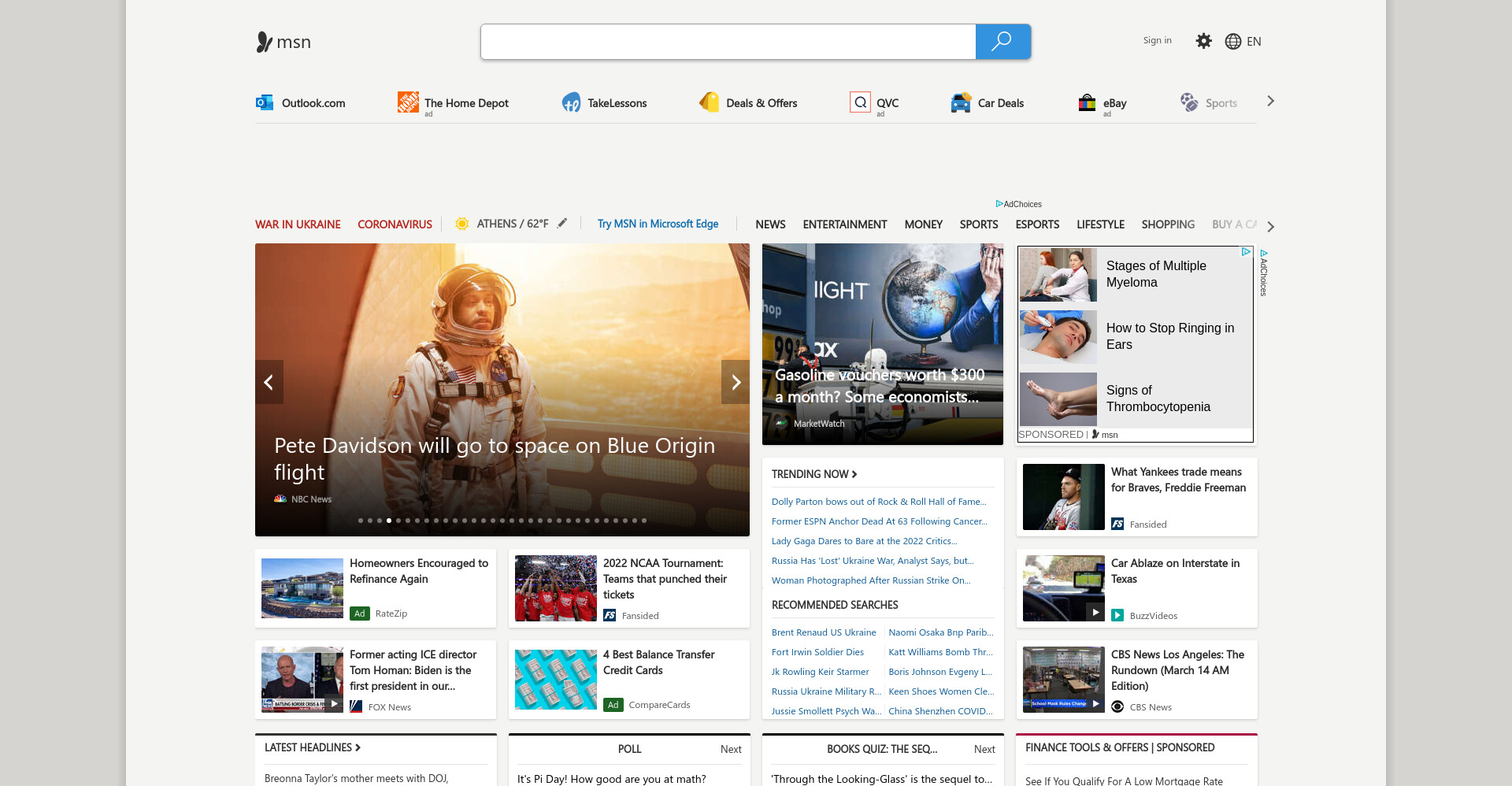Play the CBS News Rundown video
The height and width of the screenshot is (786, 1512).
(1095, 703)
